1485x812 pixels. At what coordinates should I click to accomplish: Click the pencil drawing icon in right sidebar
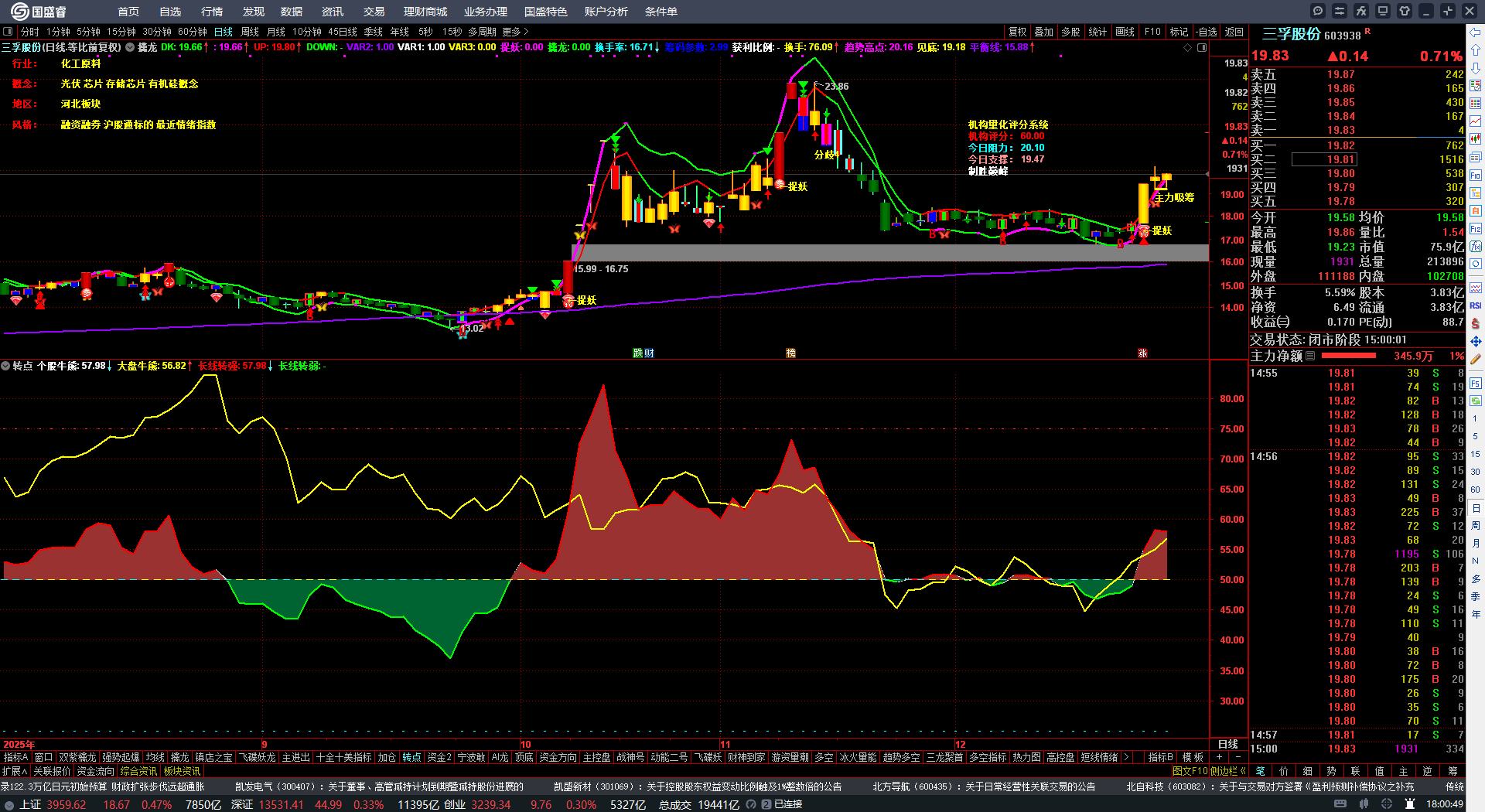pyautogui.click(x=1476, y=359)
